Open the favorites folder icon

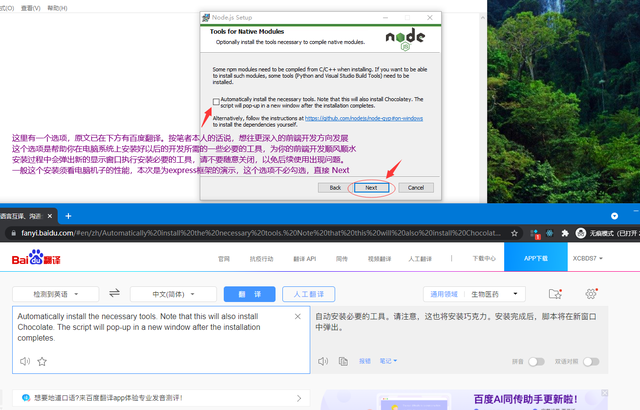(x=555, y=294)
